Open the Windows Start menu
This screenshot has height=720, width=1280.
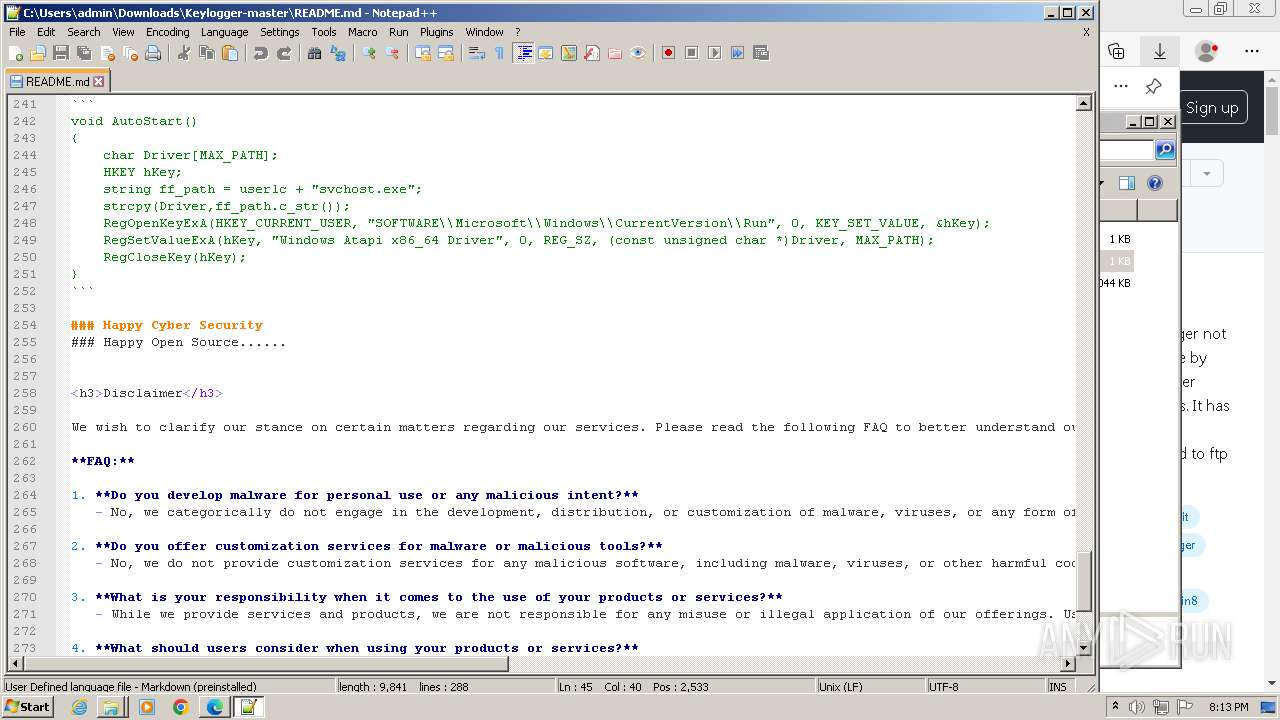28,707
